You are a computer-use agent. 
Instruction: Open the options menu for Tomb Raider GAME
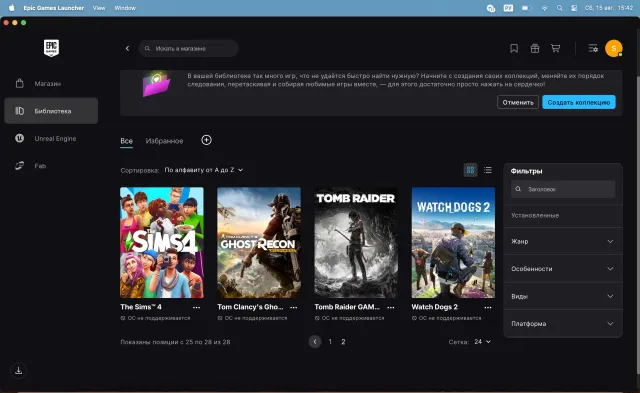[391, 307]
